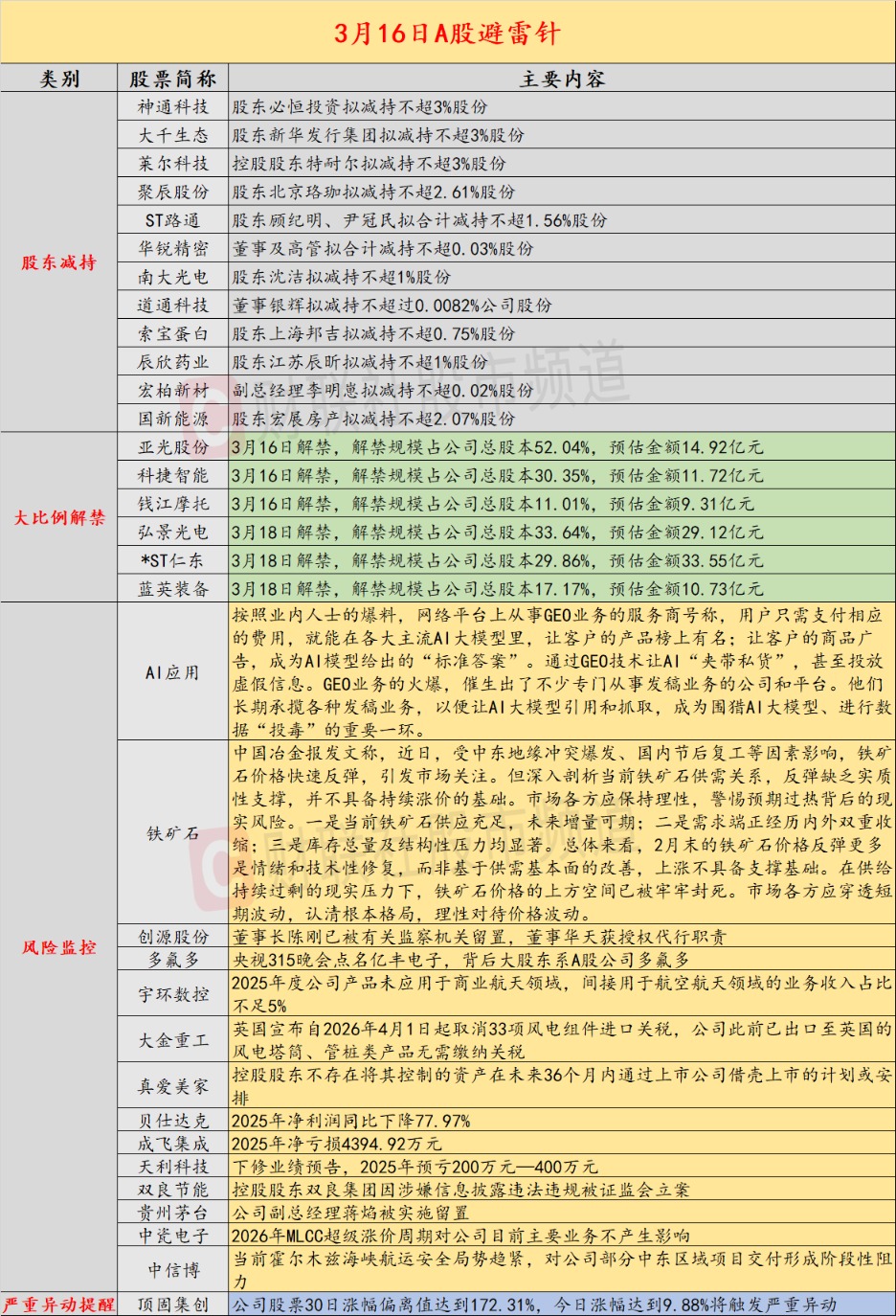Viewport: 896px width, 1316px height.
Task: Click stock name '中瓷电子'
Action: point(172,1236)
